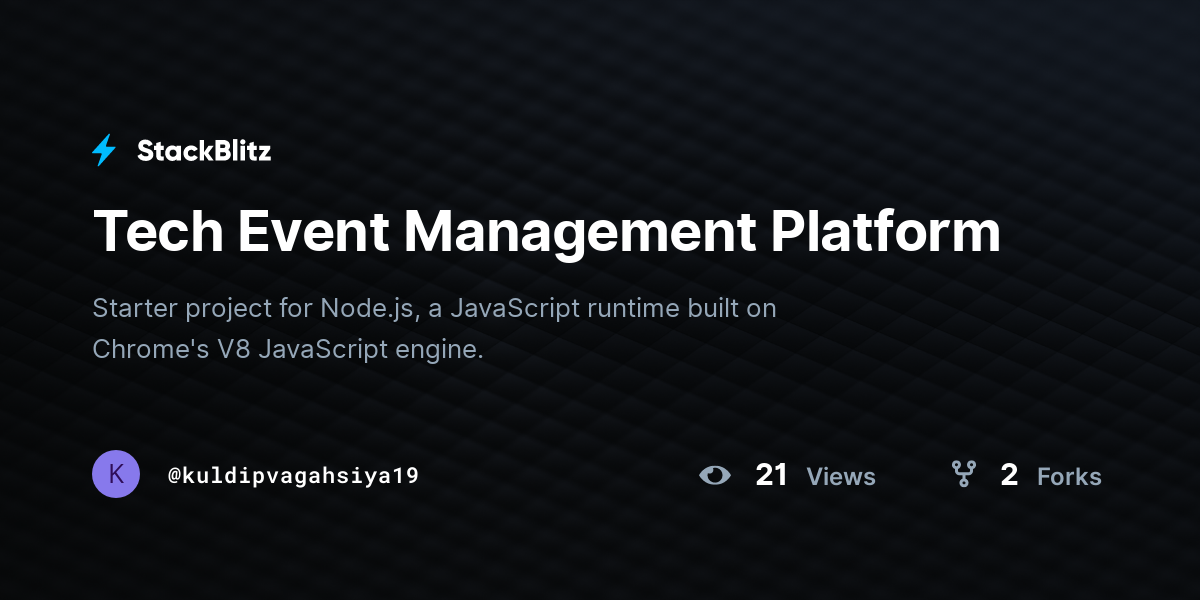Click the letter K inside the avatar circle
Screen dimensions: 1200x600
[116, 474]
